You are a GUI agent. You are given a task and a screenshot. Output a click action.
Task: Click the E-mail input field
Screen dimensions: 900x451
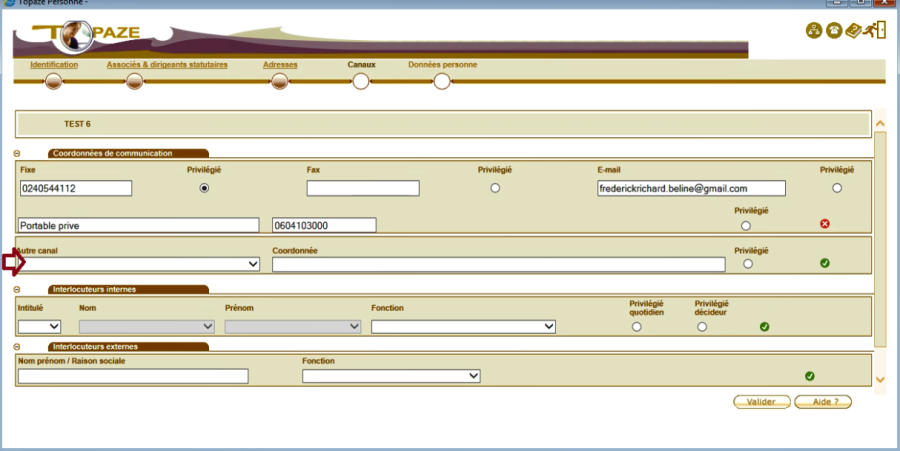691,188
